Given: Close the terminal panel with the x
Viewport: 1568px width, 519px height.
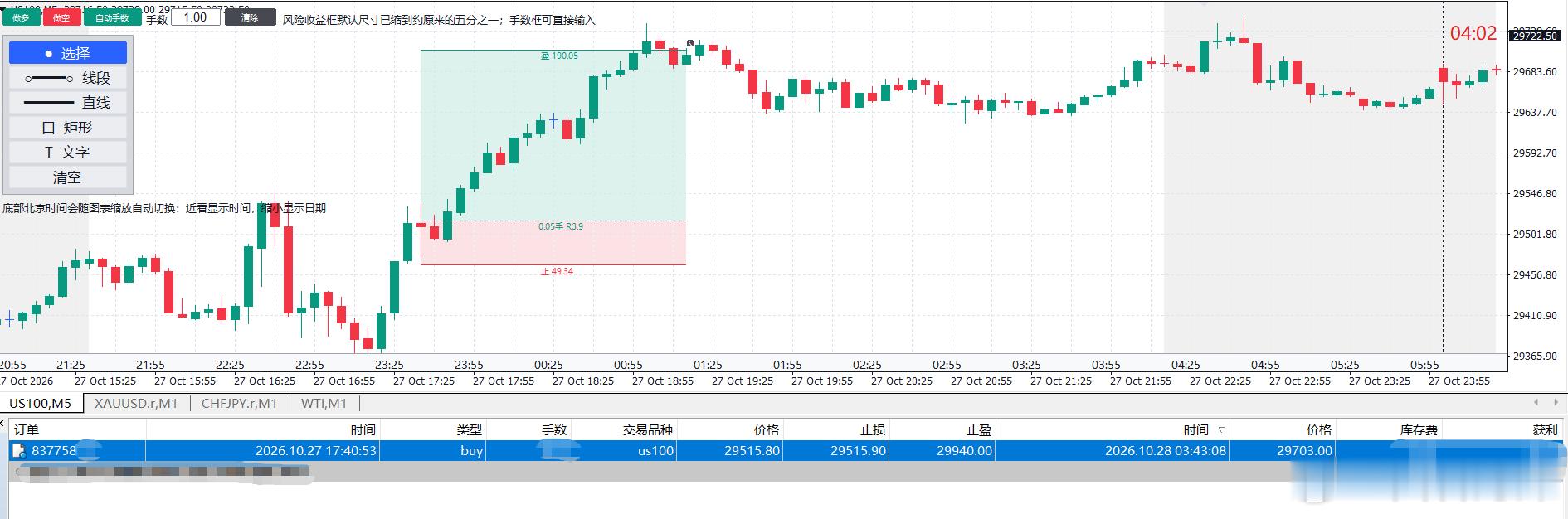Looking at the screenshot, I should click(x=3, y=423).
